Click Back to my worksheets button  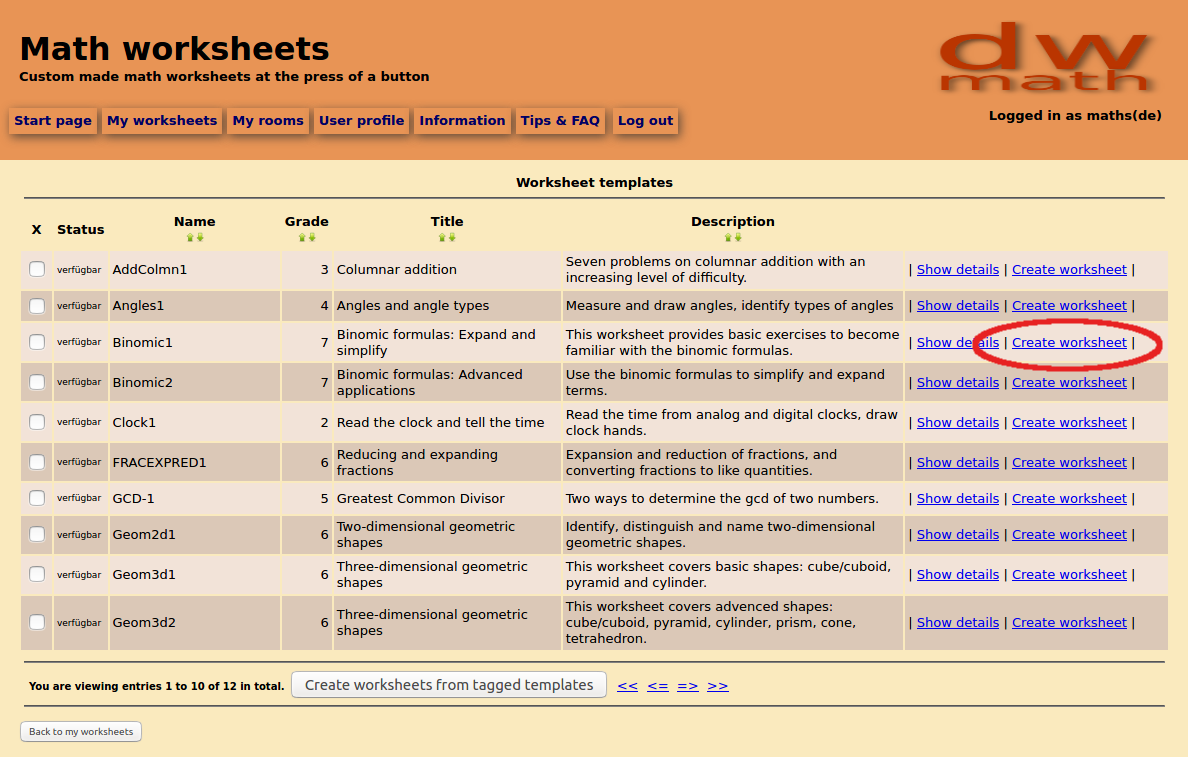coord(81,732)
